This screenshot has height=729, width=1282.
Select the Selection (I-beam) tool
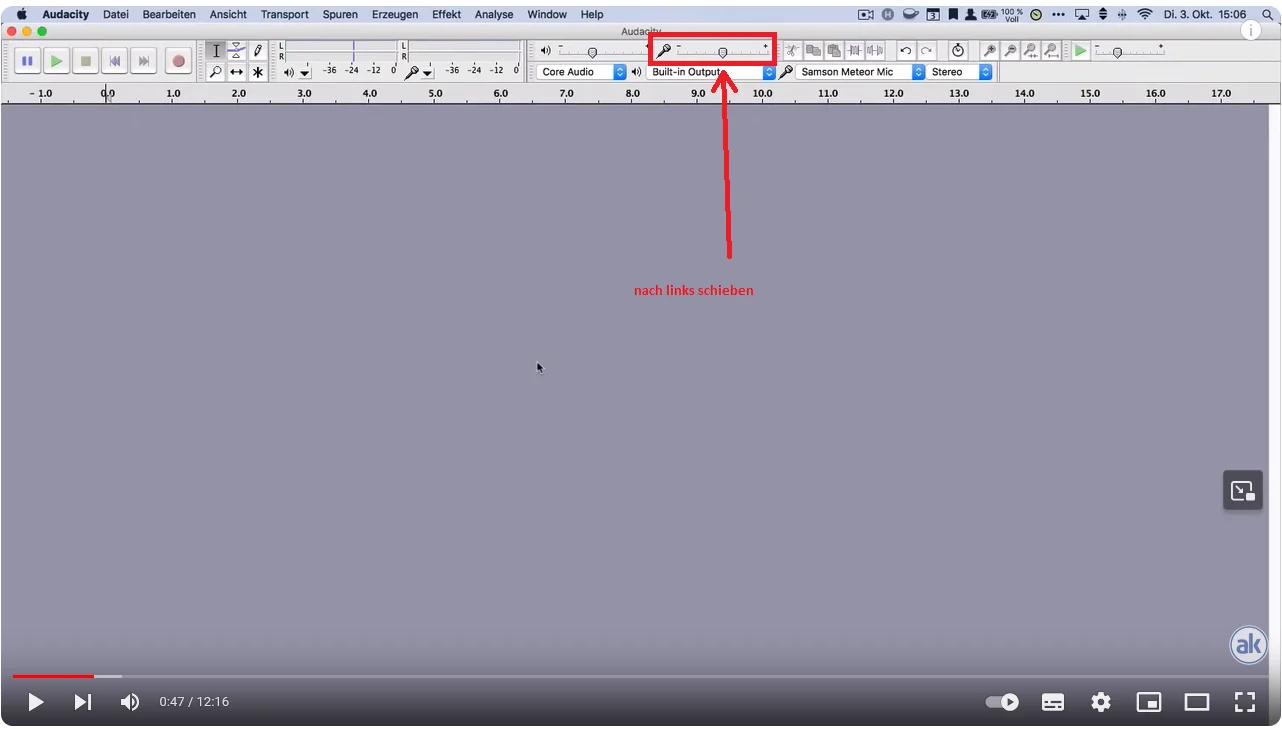coord(216,51)
